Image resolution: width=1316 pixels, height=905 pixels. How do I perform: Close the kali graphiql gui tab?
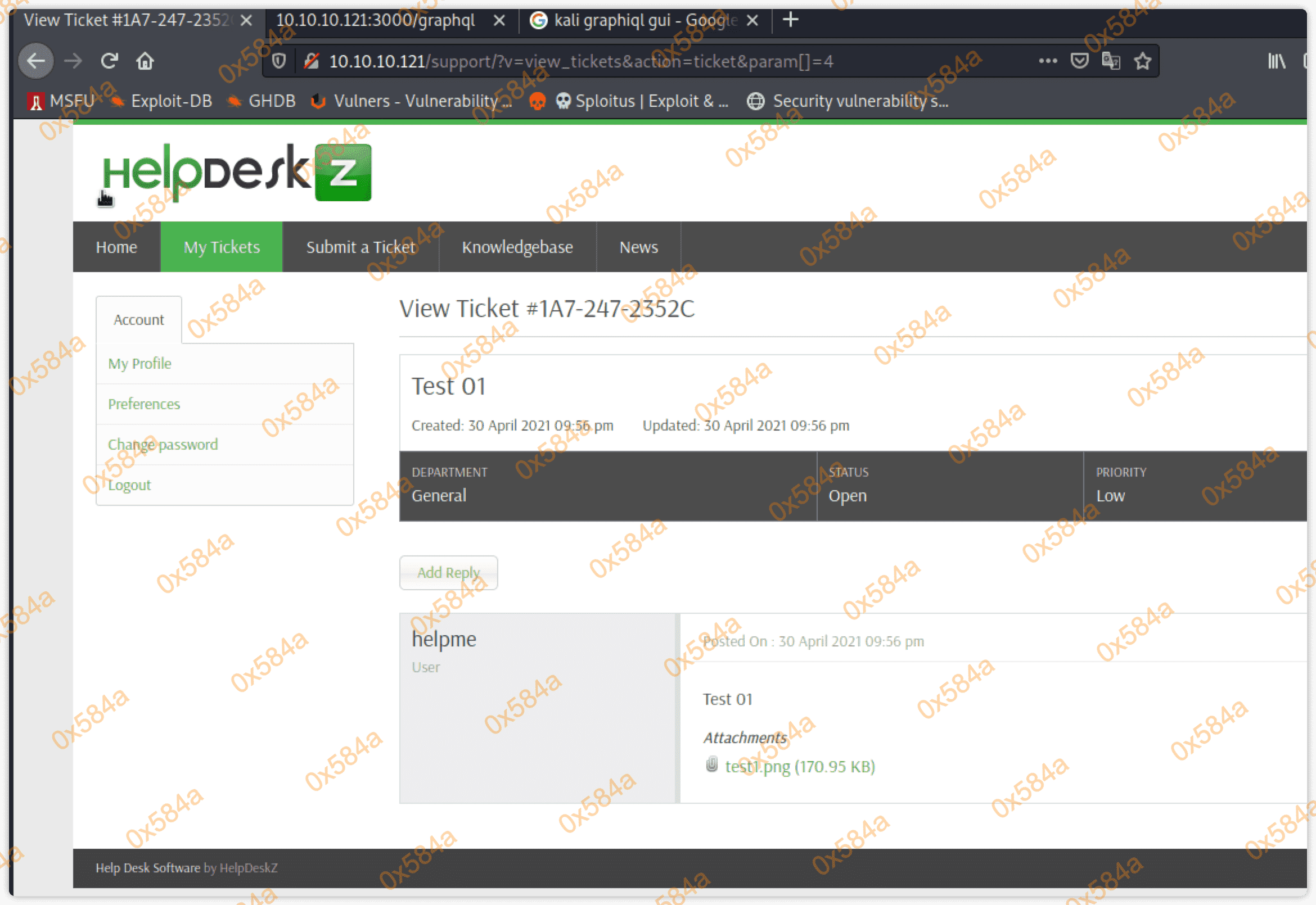coord(752,20)
